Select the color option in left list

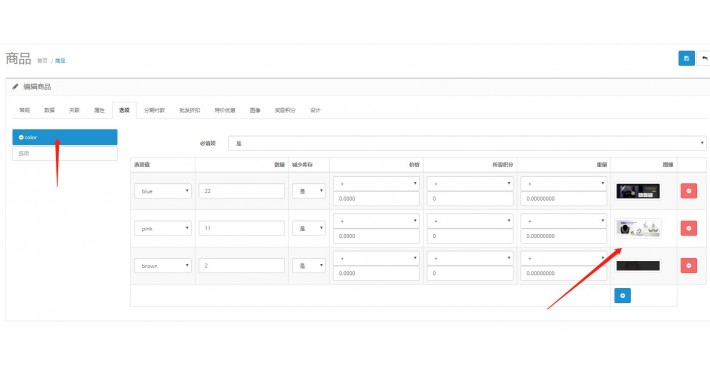click(65, 137)
